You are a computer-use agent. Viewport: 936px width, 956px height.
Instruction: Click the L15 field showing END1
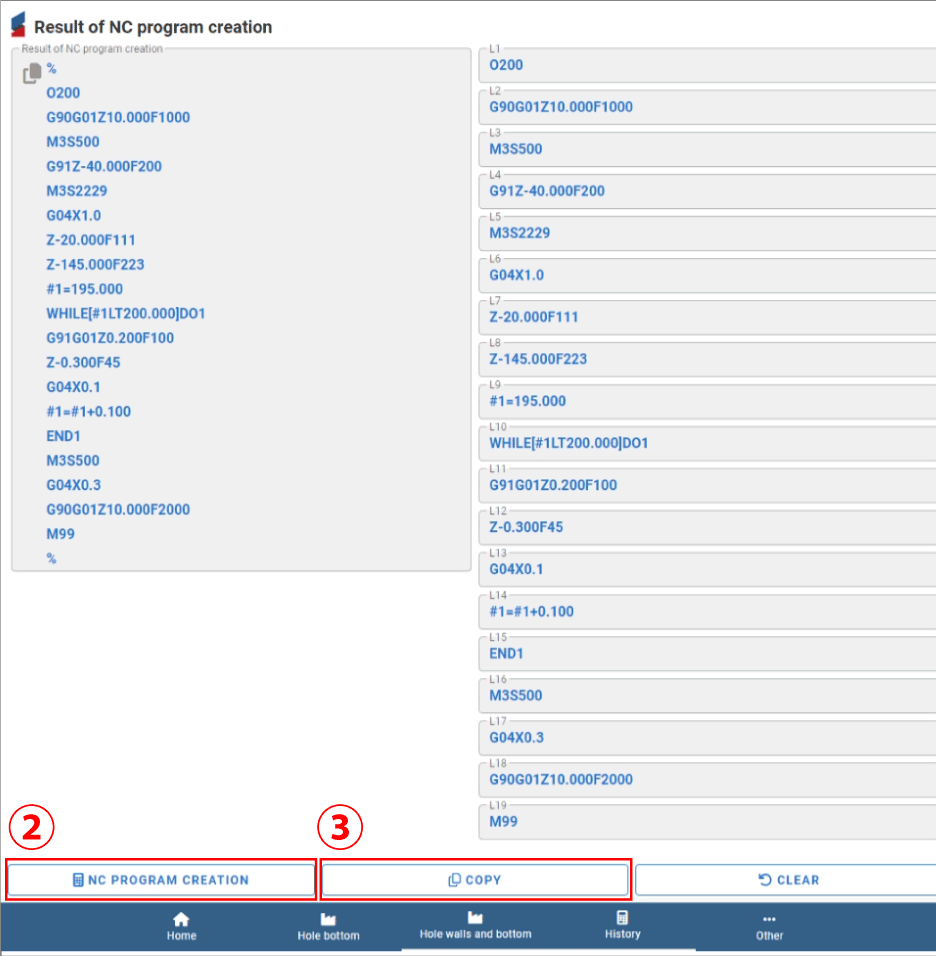[707, 653]
